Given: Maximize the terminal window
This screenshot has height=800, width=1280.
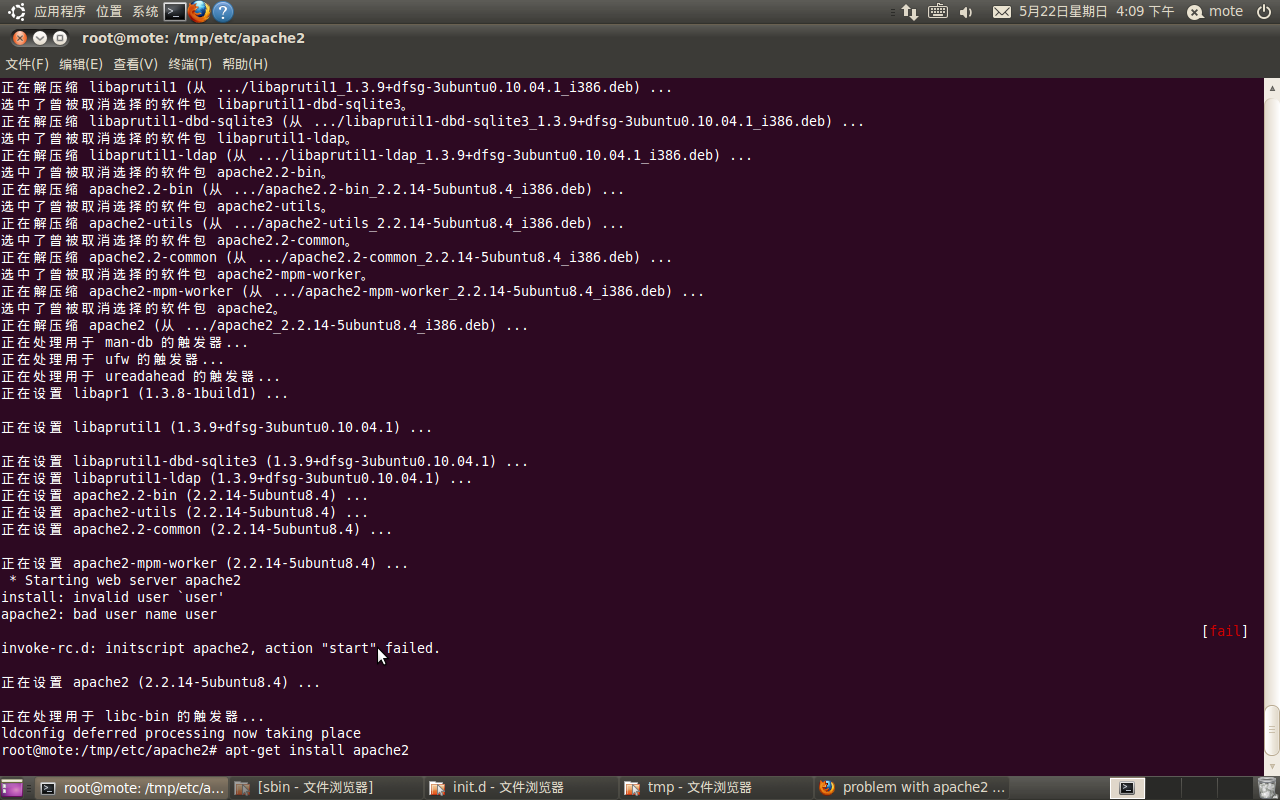Looking at the screenshot, I should pos(60,38).
